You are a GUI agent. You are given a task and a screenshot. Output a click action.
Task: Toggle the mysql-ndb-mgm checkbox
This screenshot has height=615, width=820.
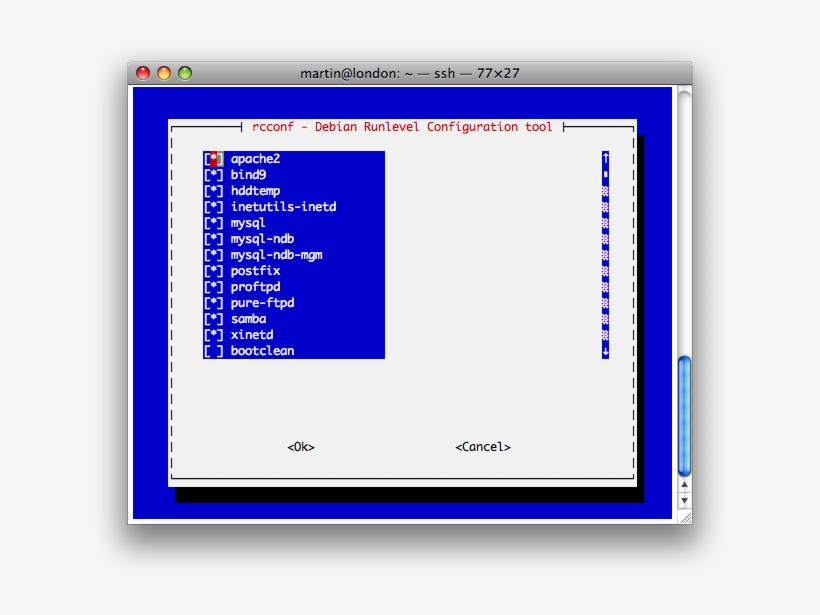(213, 255)
